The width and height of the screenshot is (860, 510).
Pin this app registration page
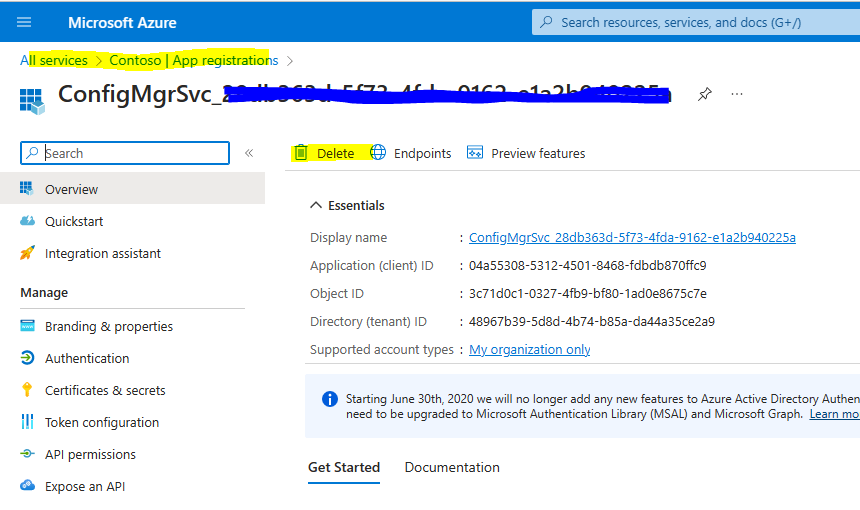705,94
